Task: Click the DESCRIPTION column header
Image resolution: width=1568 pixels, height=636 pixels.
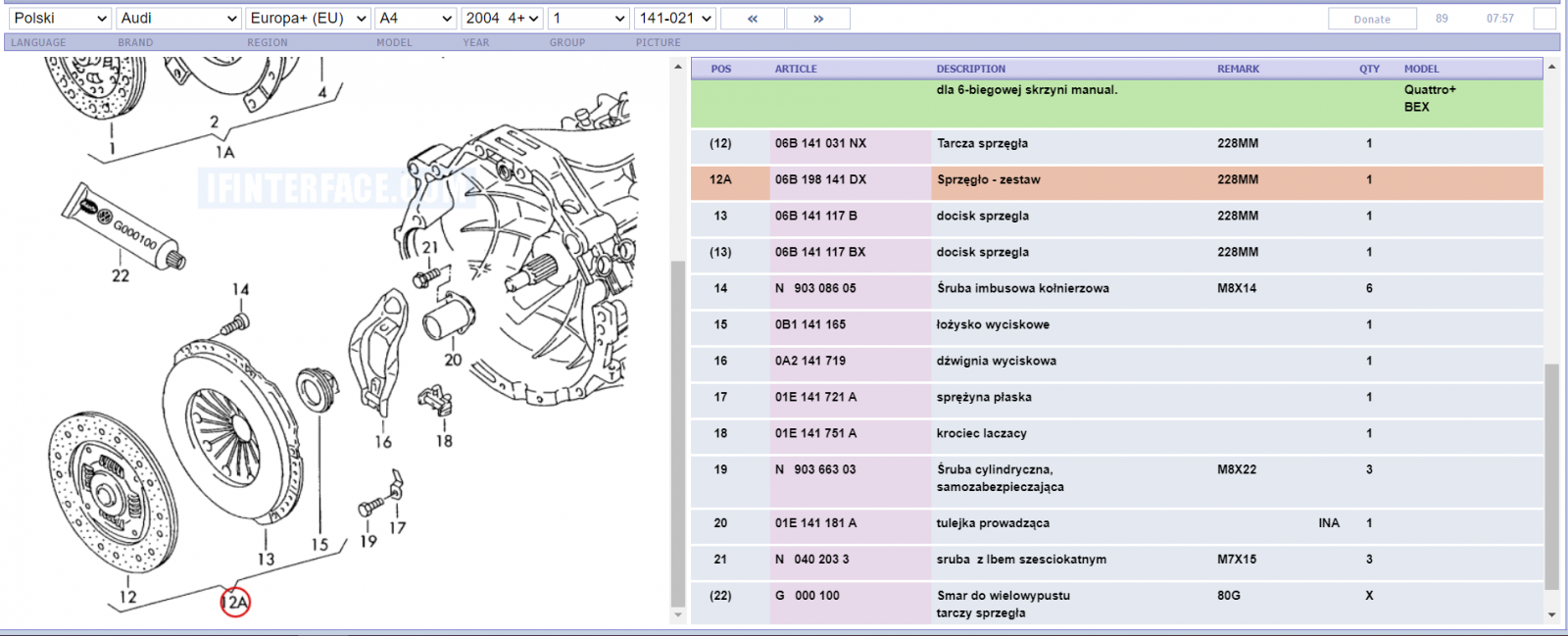Action: coord(970,69)
